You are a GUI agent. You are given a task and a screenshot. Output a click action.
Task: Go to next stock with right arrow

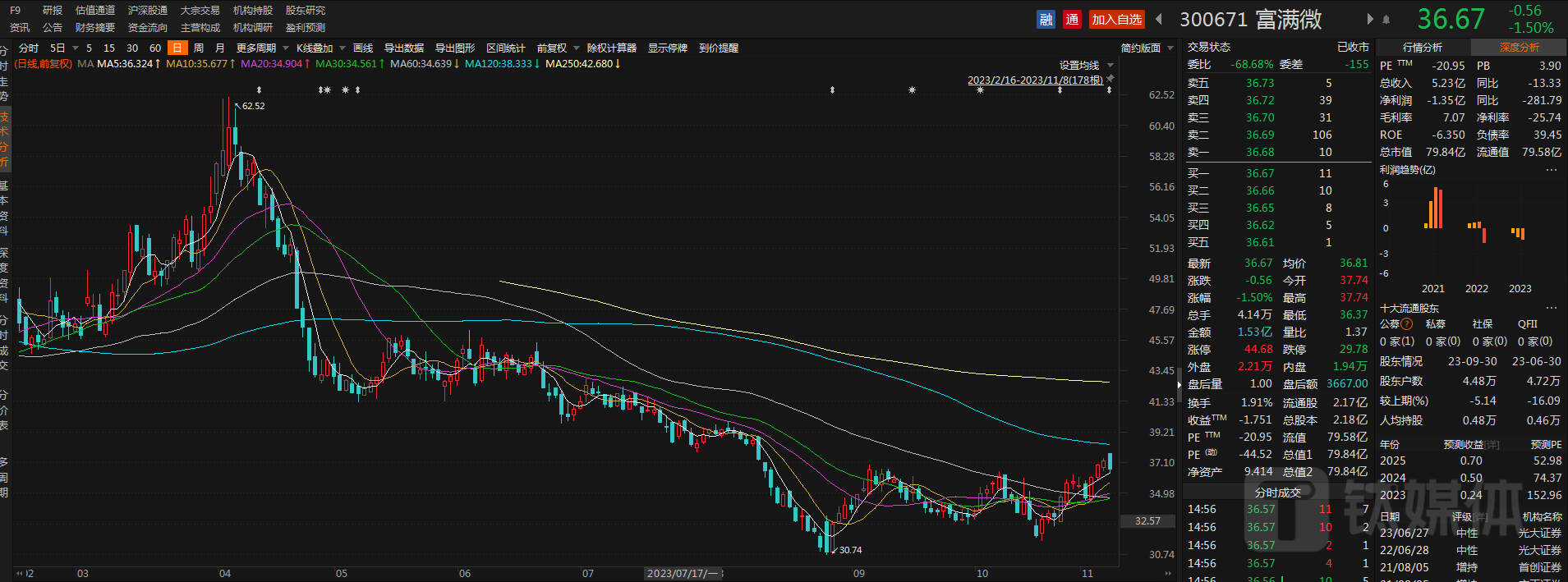(1369, 20)
